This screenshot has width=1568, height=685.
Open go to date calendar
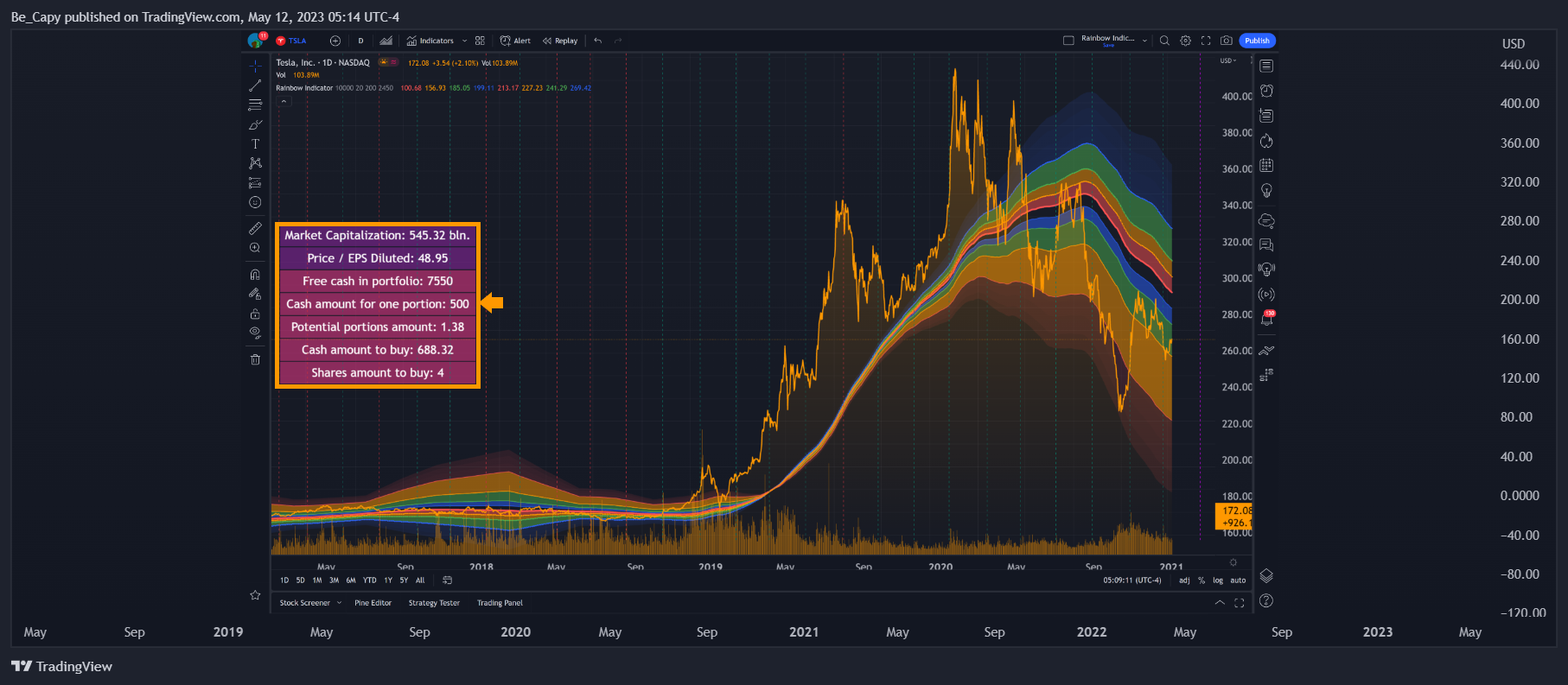click(x=447, y=580)
